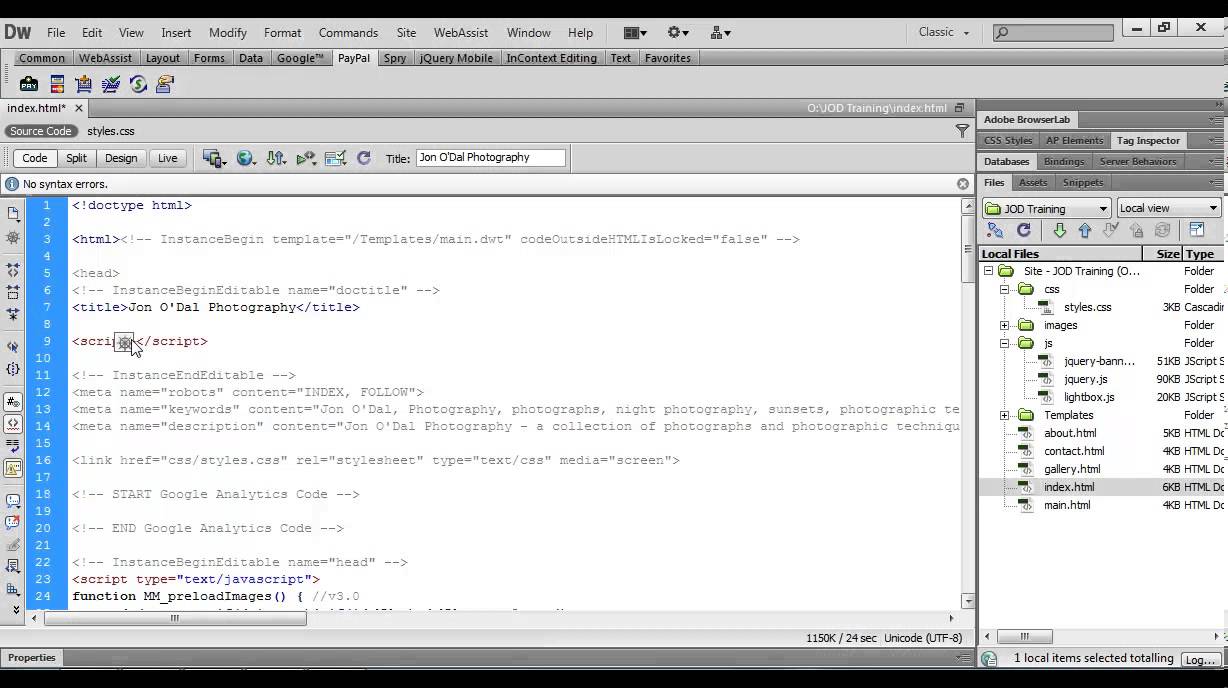Click the document Title input field

(490, 158)
